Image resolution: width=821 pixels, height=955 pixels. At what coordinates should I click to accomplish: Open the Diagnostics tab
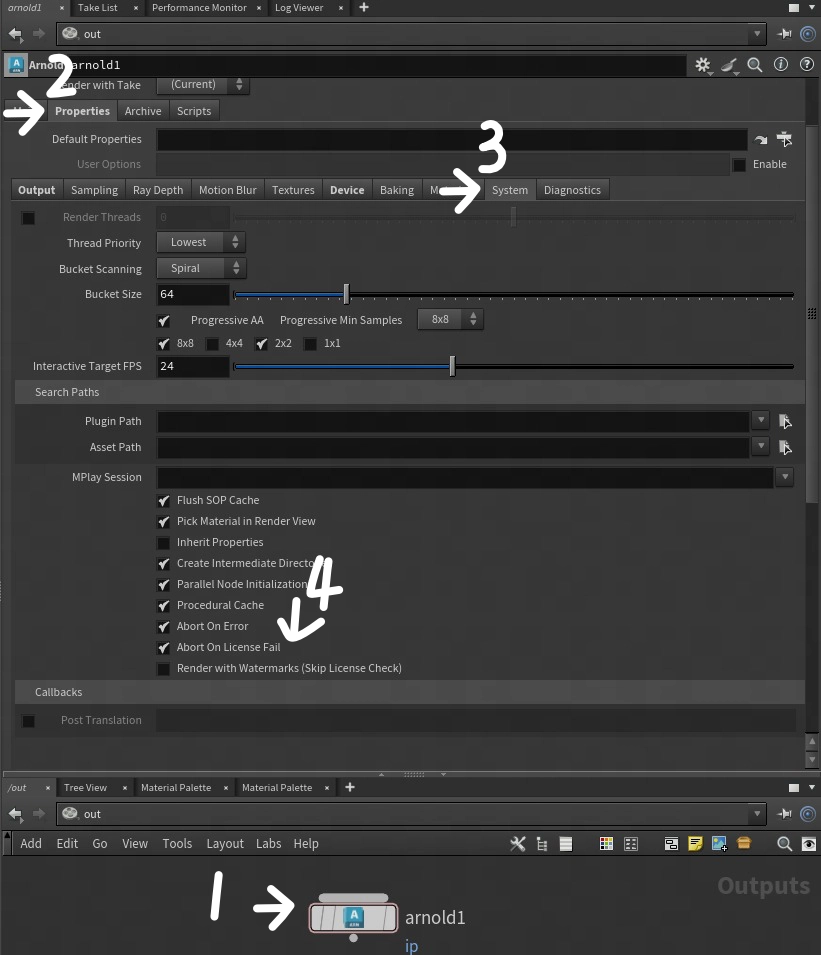572,190
